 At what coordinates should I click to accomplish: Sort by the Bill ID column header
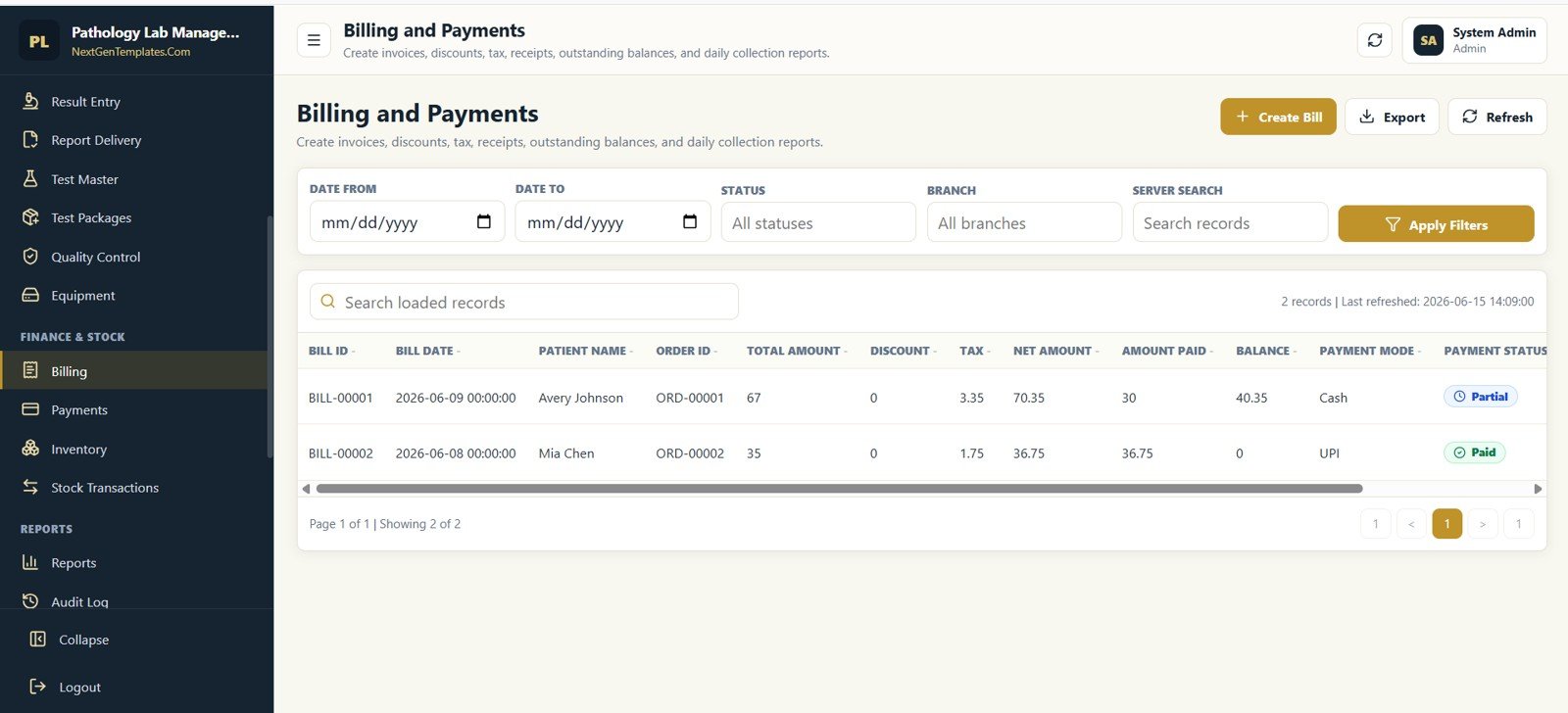coord(331,351)
